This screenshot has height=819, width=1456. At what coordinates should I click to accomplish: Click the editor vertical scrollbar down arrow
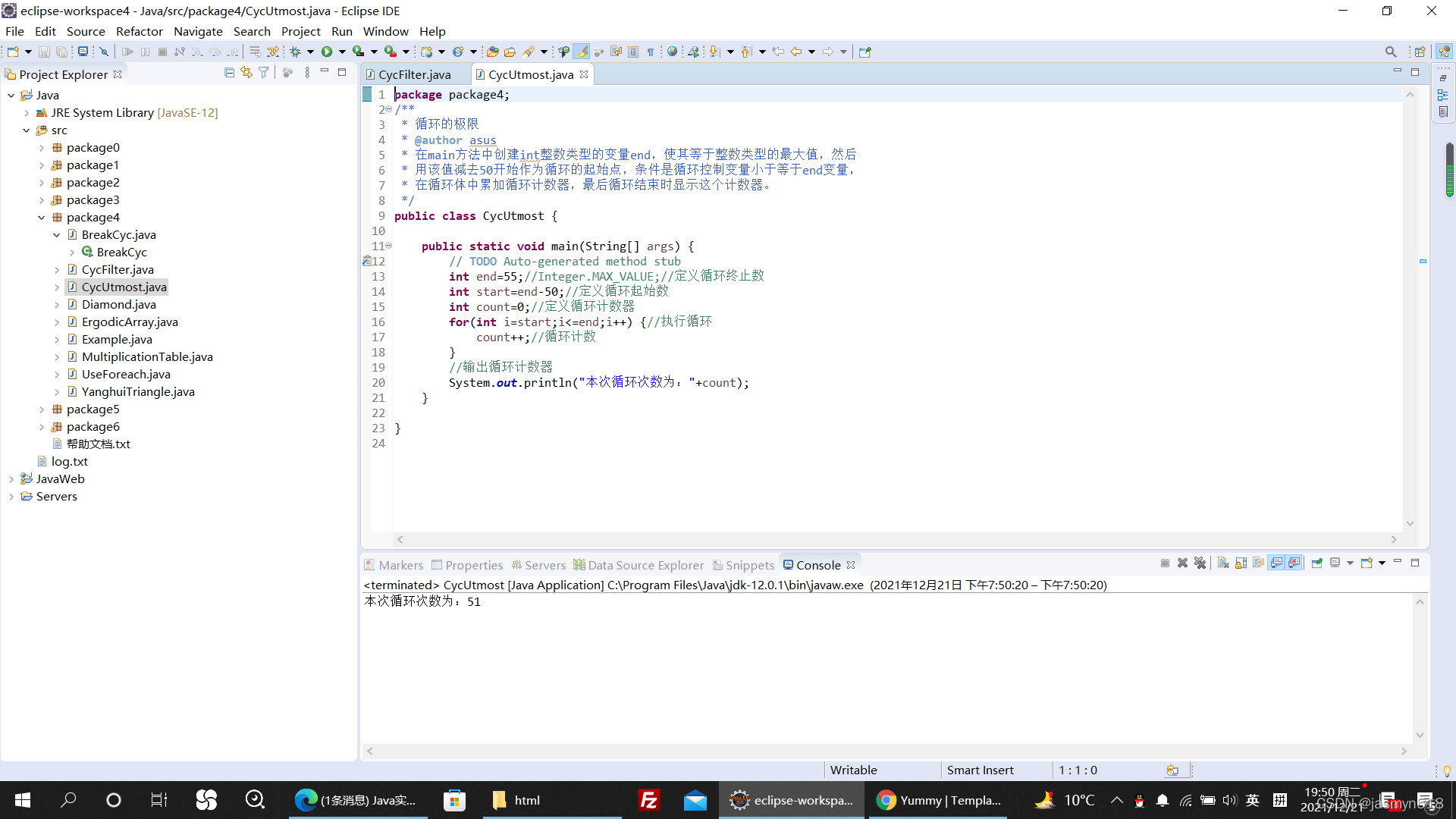(x=1410, y=523)
